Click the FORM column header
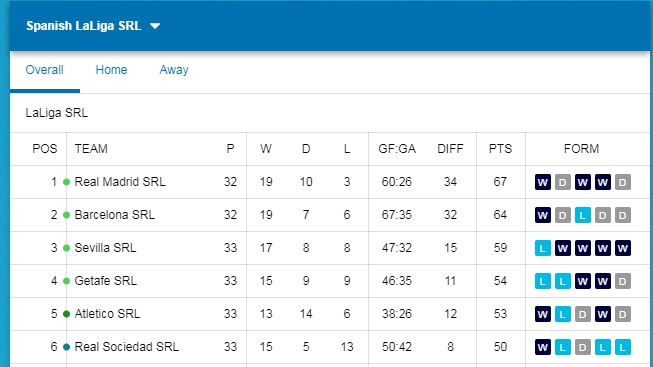This screenshot has height=367, width=653. [x=581, y=149]
